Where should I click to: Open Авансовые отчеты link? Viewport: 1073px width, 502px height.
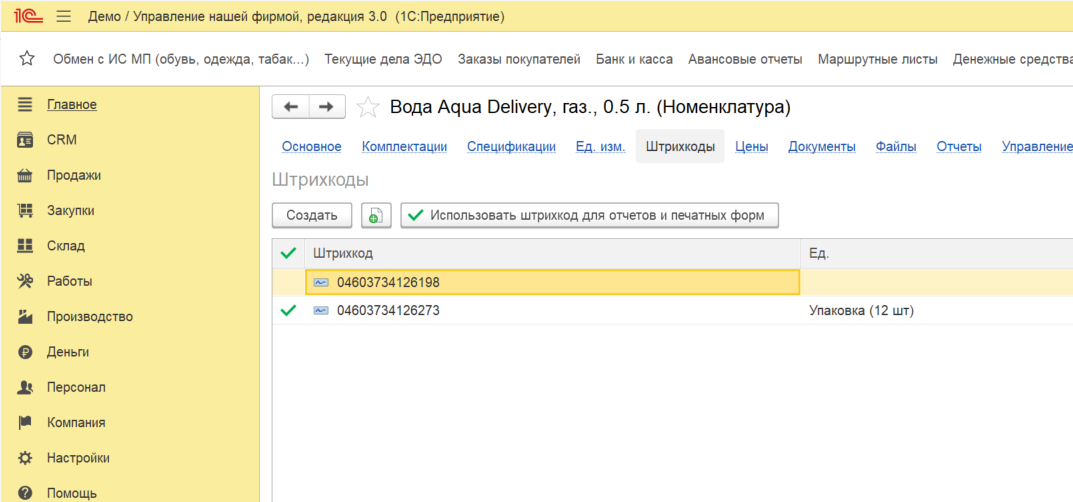point(745,60)
